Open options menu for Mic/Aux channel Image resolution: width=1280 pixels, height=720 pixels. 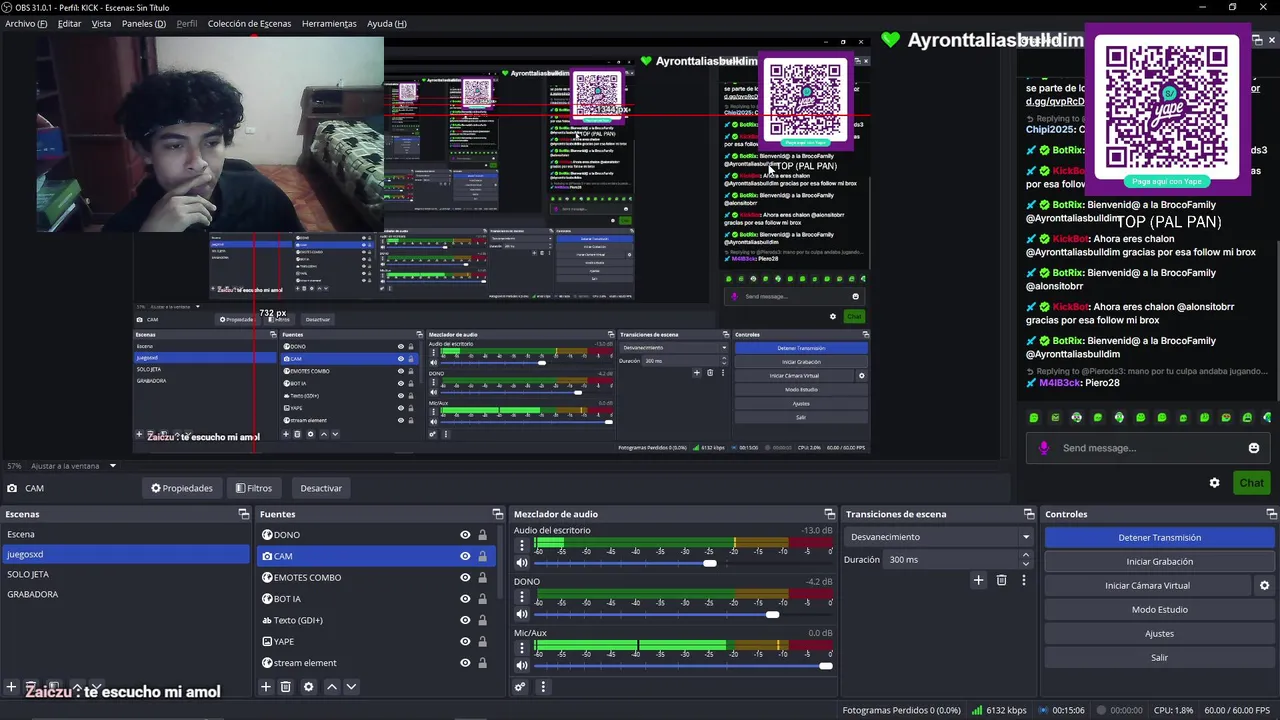(521, 648)
